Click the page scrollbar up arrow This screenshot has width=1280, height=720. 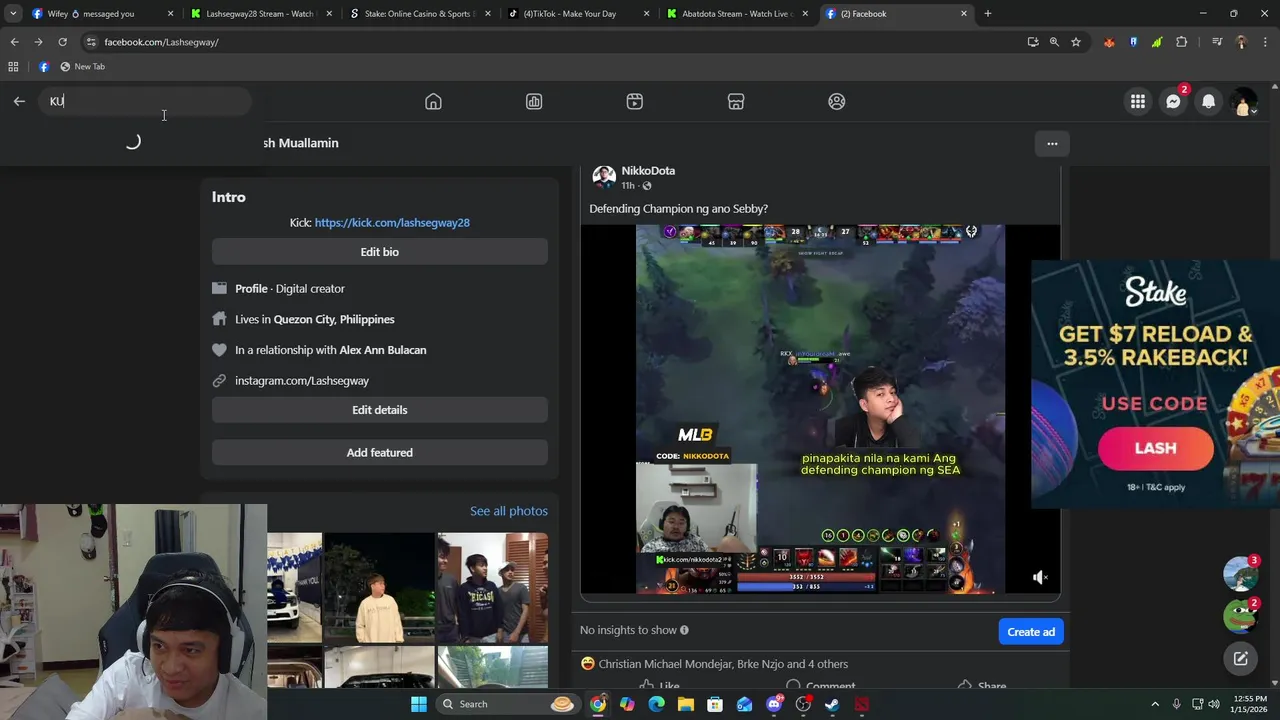point(1274,86)
